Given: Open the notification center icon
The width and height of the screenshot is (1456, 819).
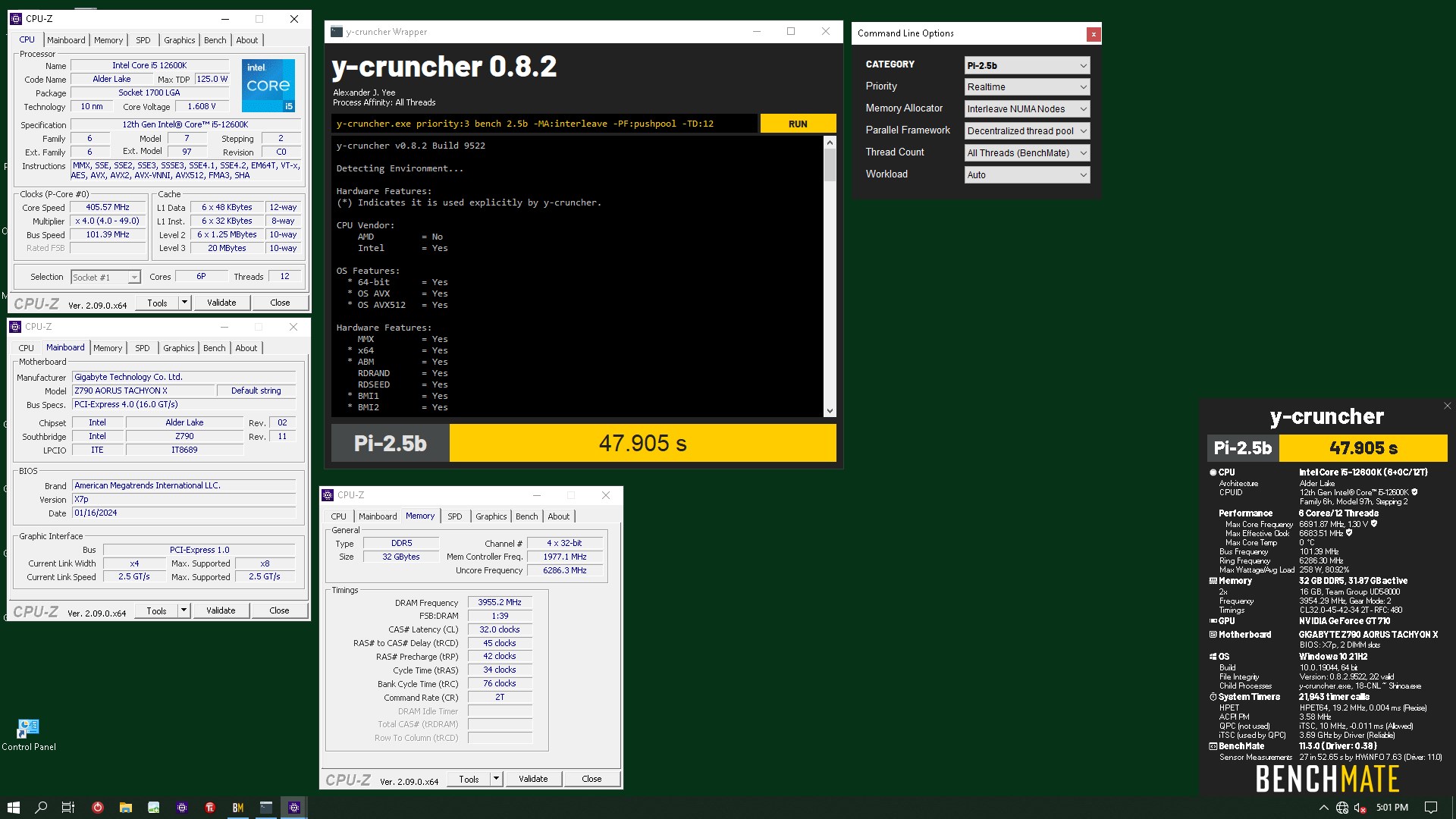Looking at the screenshot, I should coord(1431,808).
